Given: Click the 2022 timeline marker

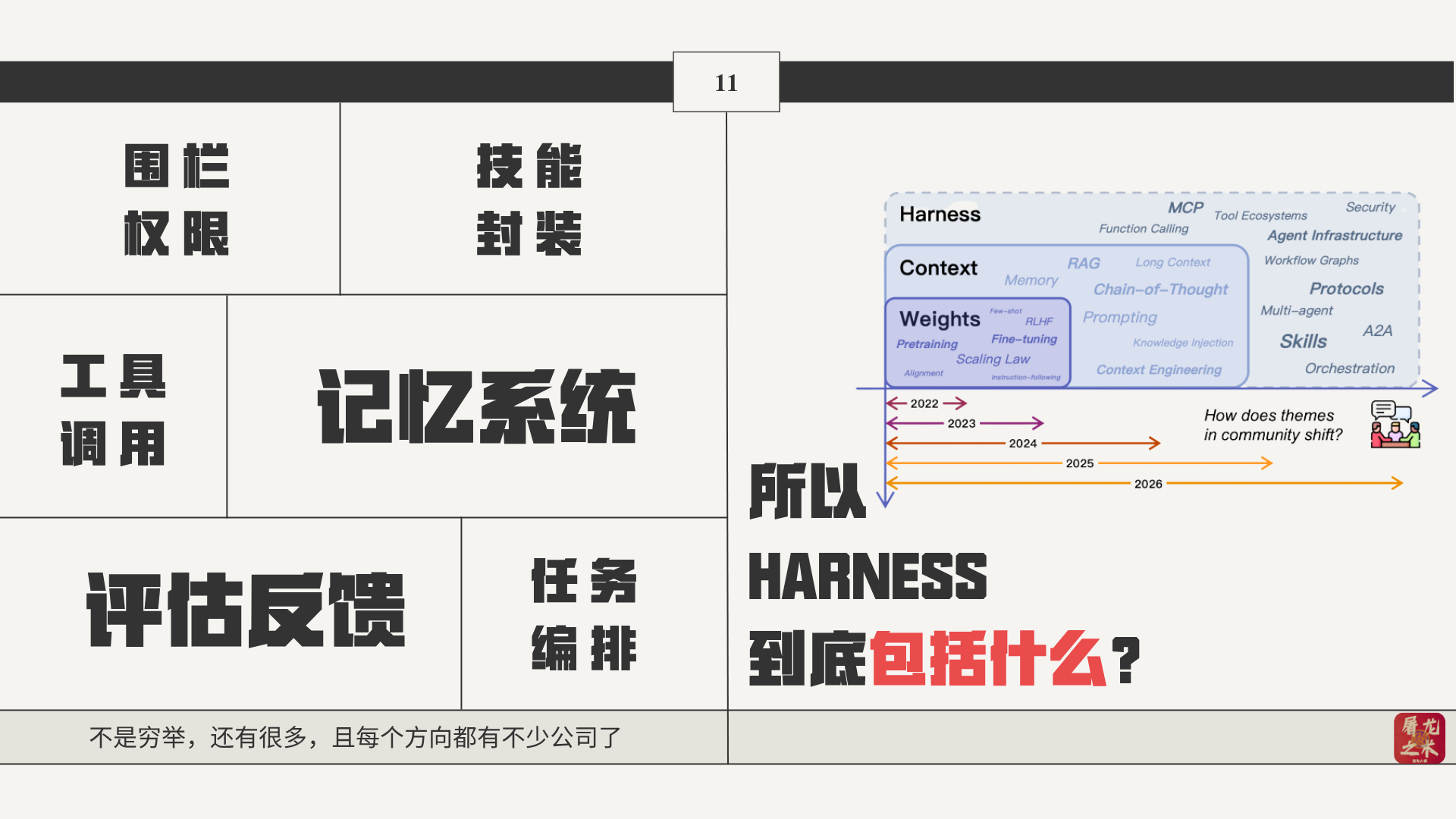Looking at the screenshot, I should (x=924, y=403).
